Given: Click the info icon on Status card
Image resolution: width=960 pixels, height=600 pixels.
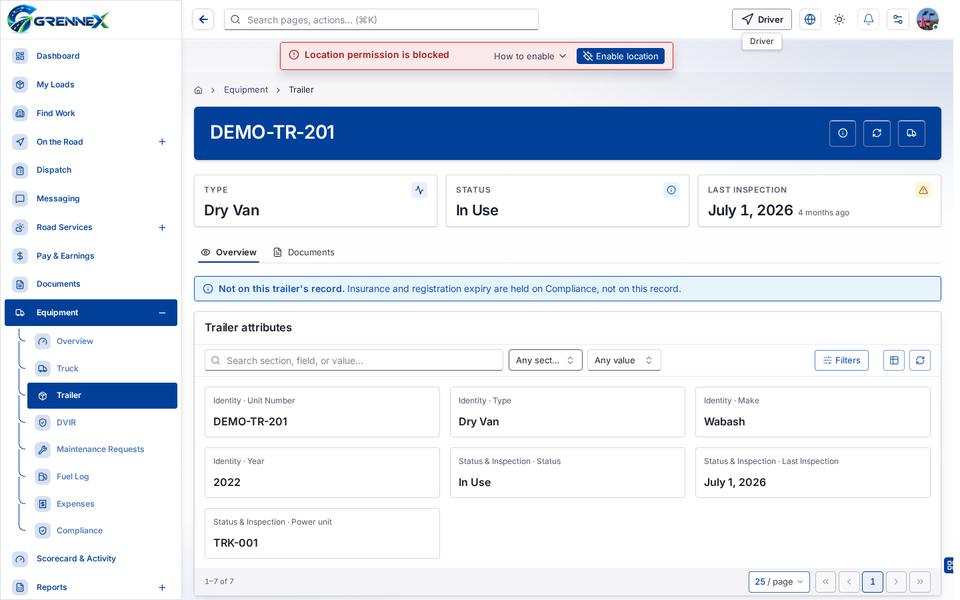Looking at the screenshot, I should pyautogui.click(x=671, y=190).
